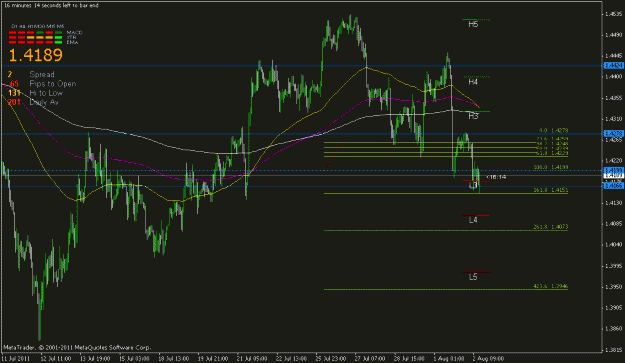Click the '<16:14' bar countdown label
Viewport: 625px width, 363px height.
pyautogui.click(x=496, y=177)
